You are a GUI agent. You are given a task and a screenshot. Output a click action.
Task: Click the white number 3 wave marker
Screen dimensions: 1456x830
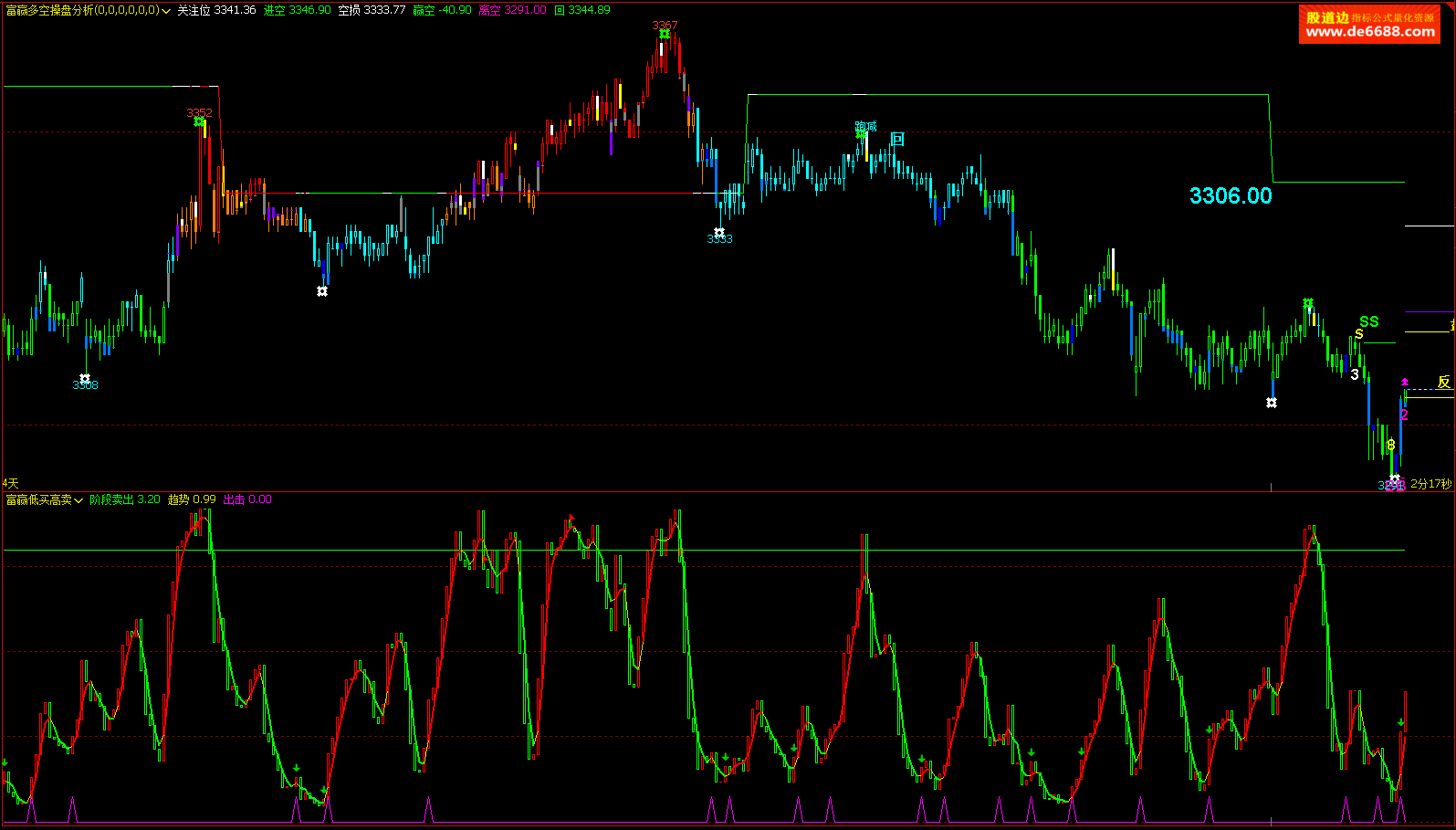pos(1355,374)
